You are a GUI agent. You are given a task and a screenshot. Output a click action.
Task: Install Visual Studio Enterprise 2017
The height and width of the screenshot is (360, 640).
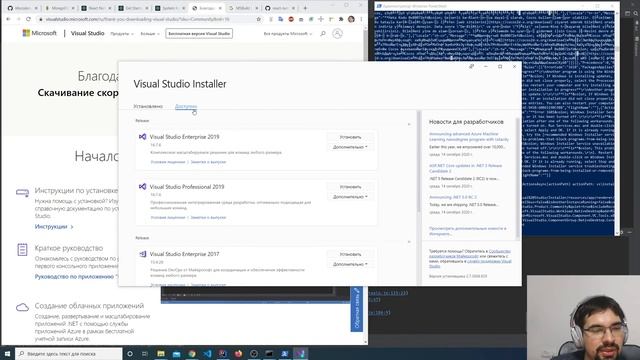pyautogui.click(x=350, y=254)
